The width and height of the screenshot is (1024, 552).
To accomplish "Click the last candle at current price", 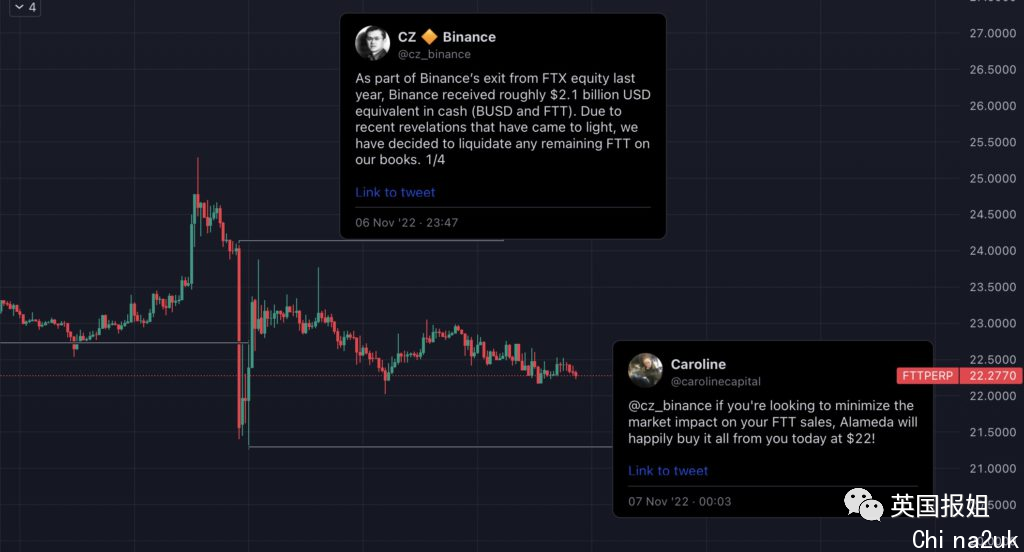I will (576, 374).
